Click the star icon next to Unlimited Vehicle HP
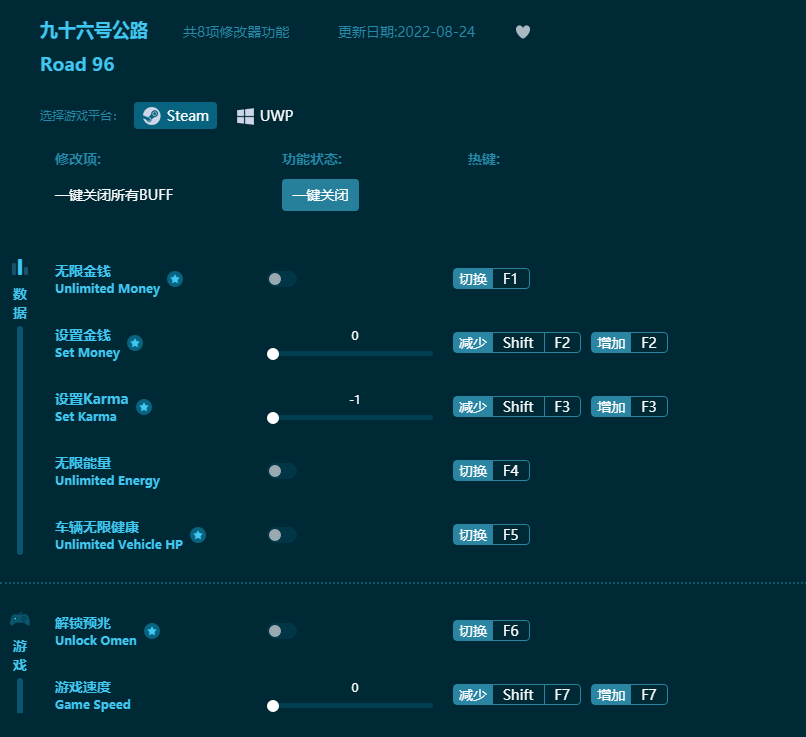 tap(198, 535)
